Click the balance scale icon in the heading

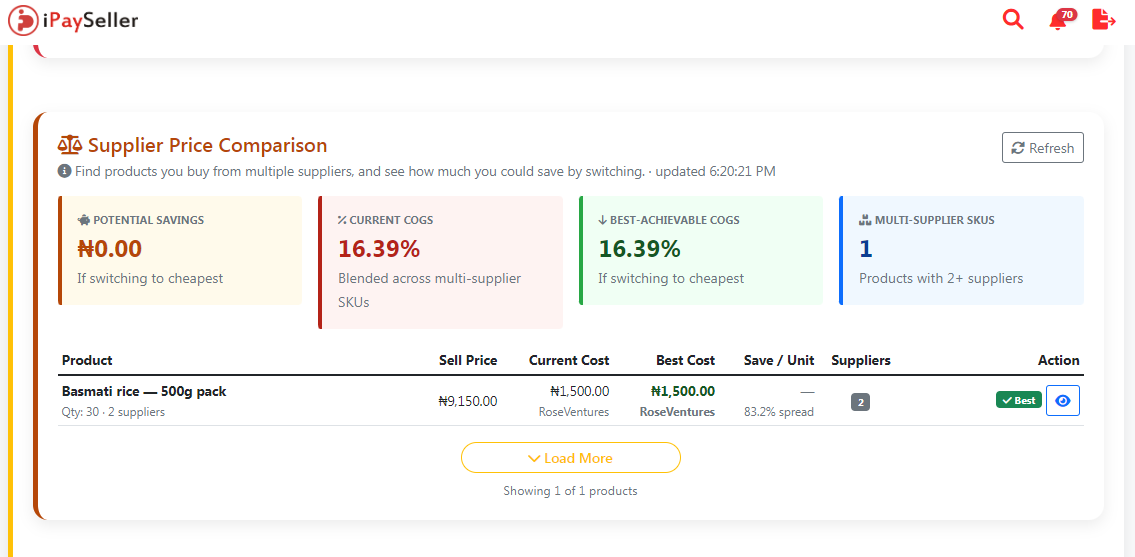click(70, 146)
